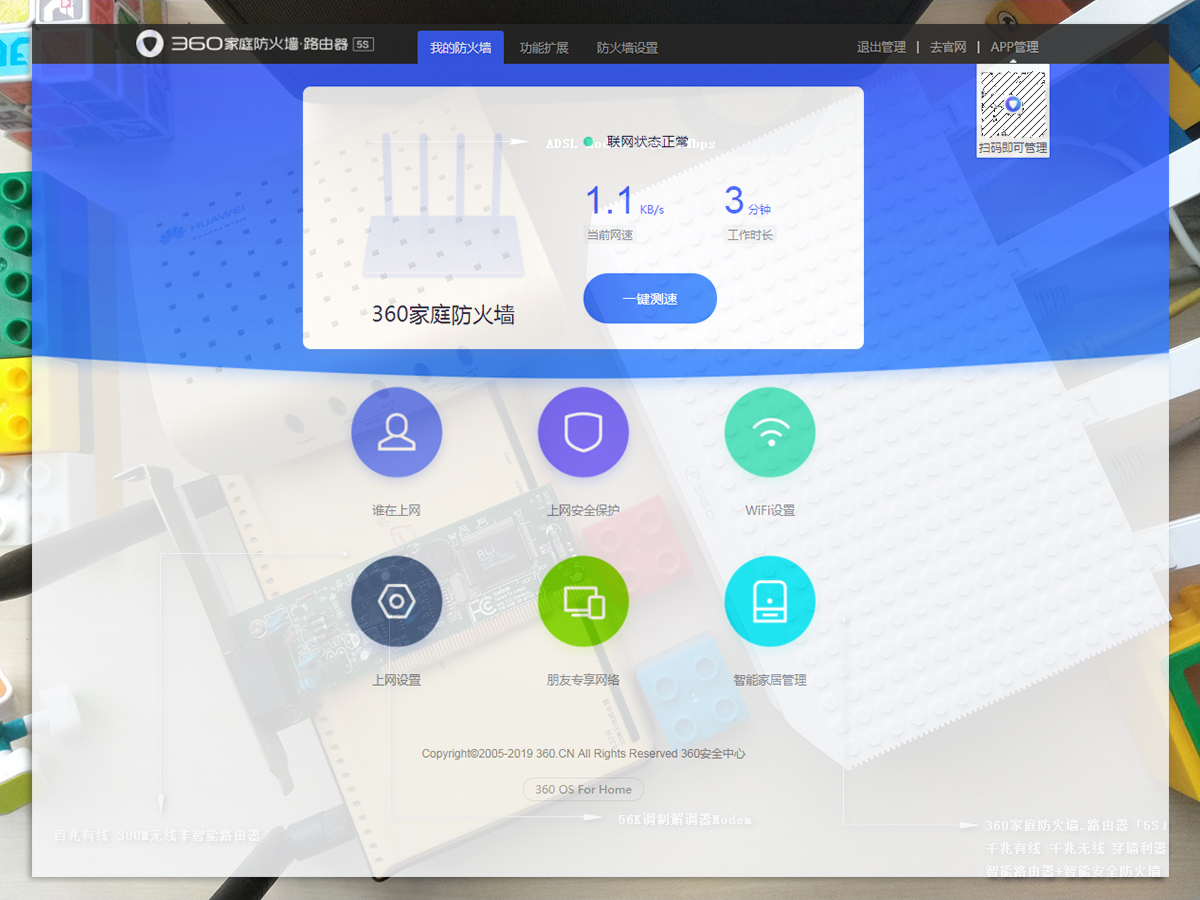The image size is (1200, 900).
Task: Click the 工作时长 label
Action: coord(750,235)
